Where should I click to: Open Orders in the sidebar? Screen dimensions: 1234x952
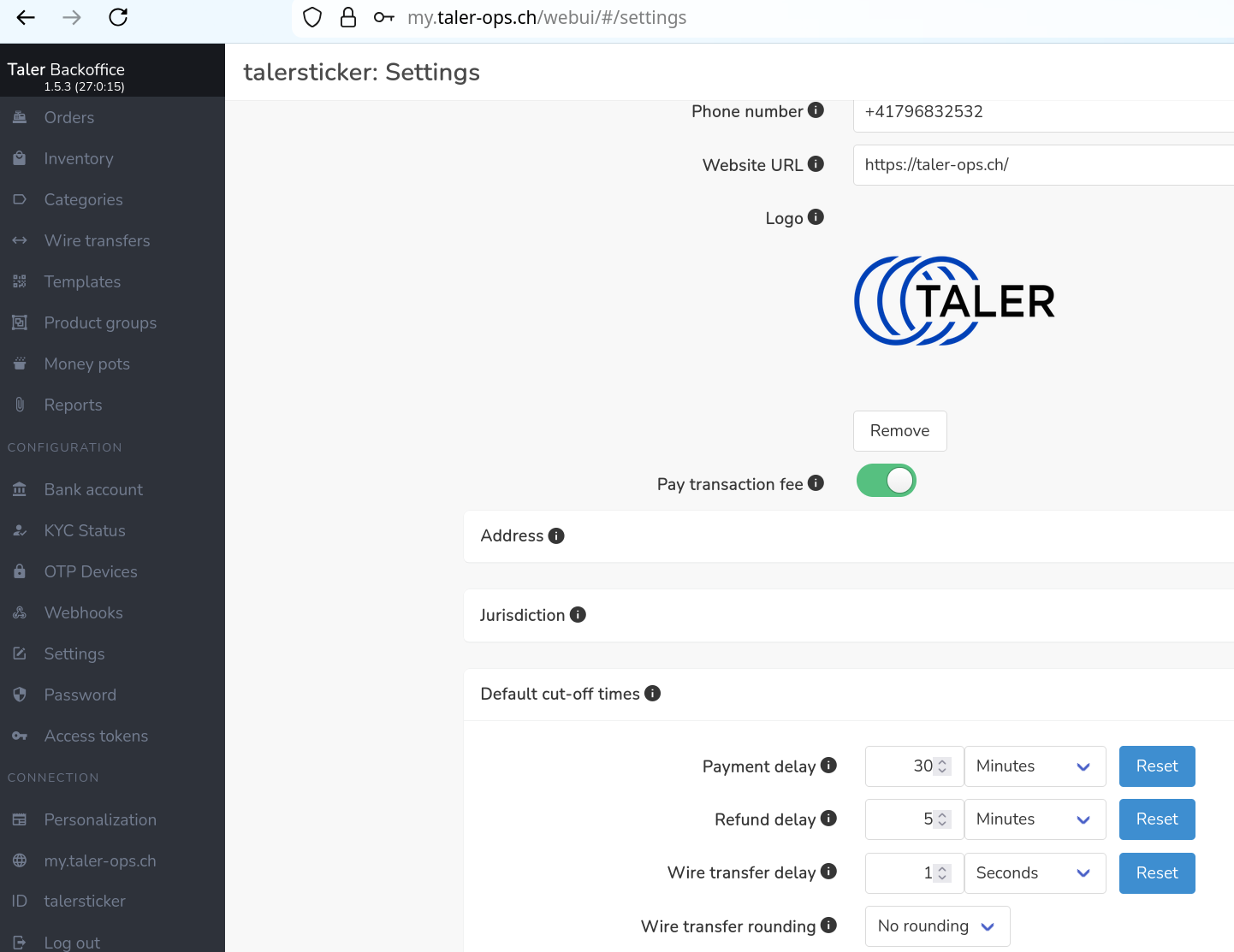69,118
